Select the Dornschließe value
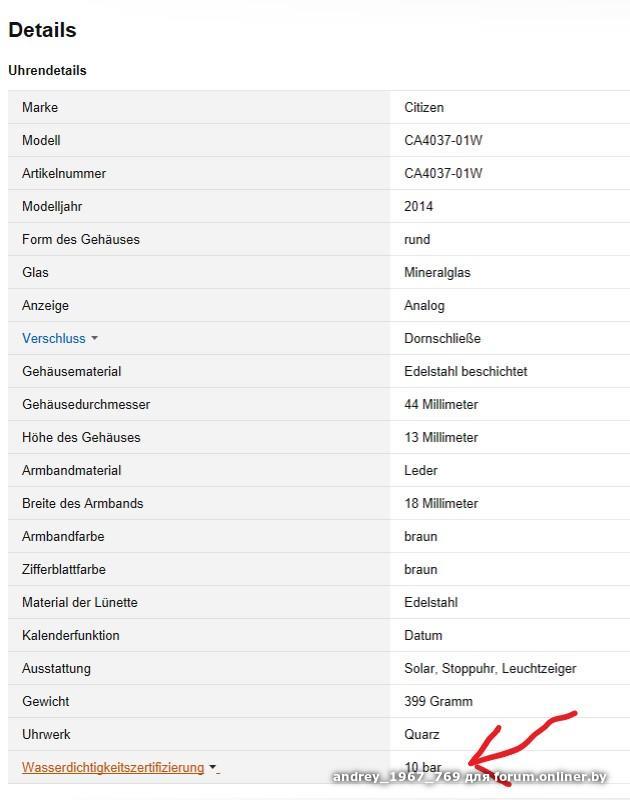 coord(442,339)
